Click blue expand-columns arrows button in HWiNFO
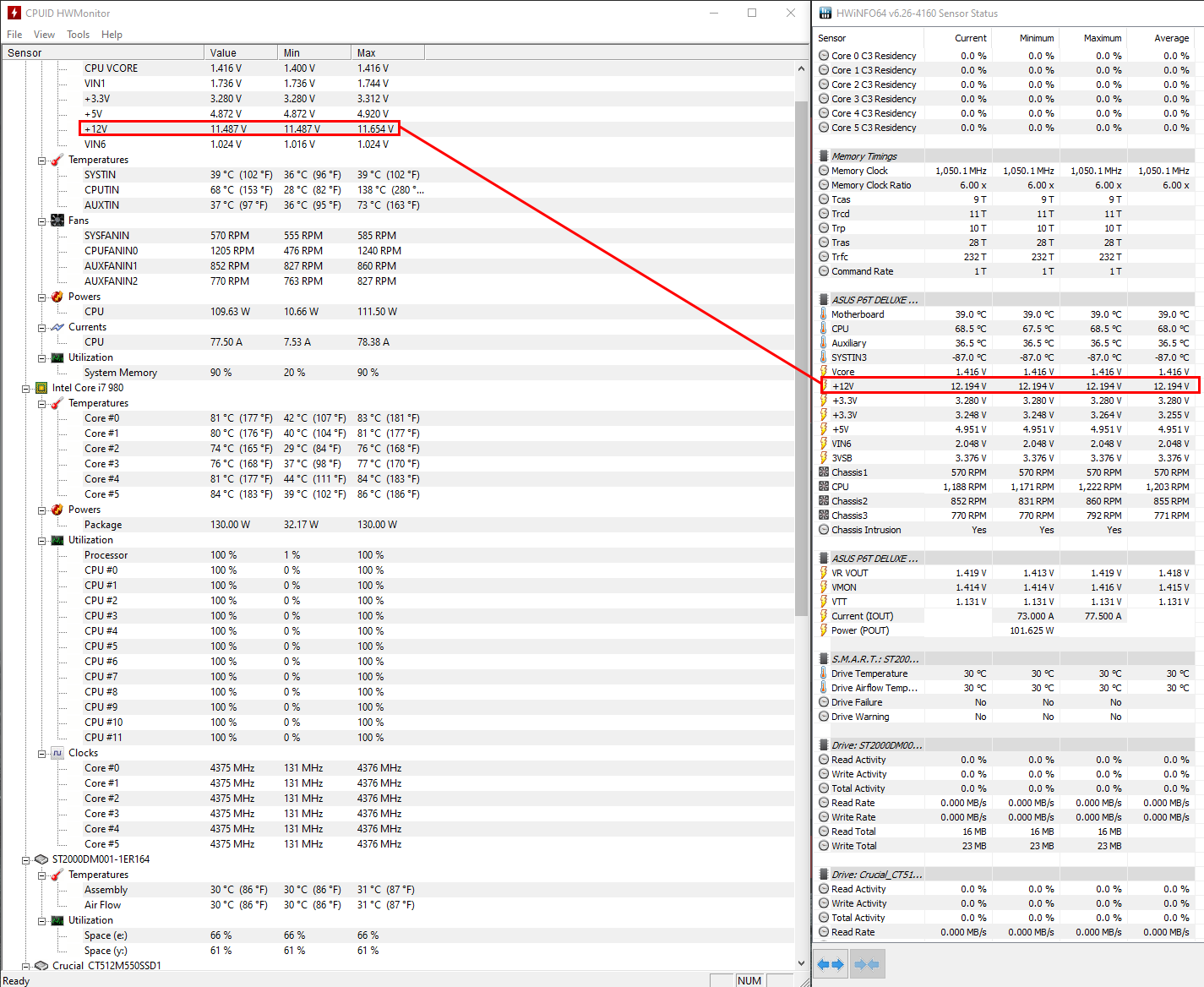 point(831,964)
